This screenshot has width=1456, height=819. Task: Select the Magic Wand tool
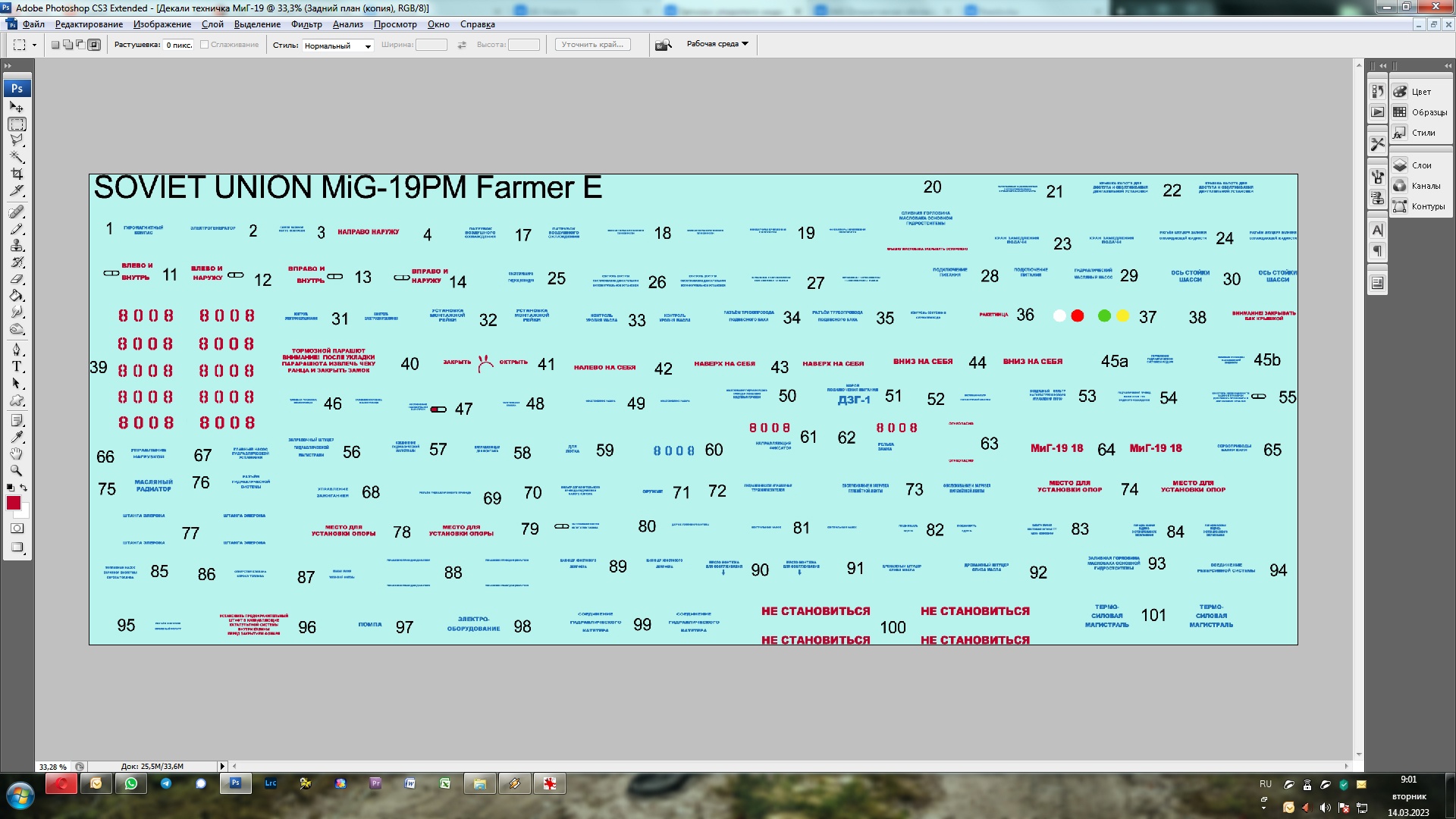tap(17, 157)
